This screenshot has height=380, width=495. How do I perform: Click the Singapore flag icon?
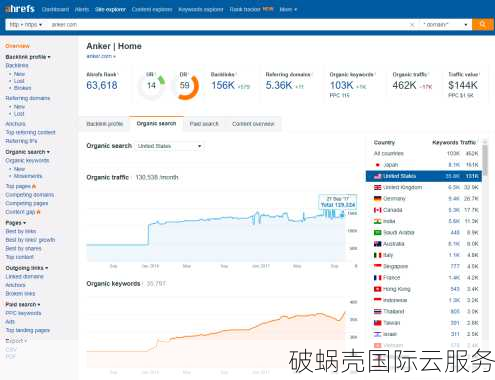[377, 266]
